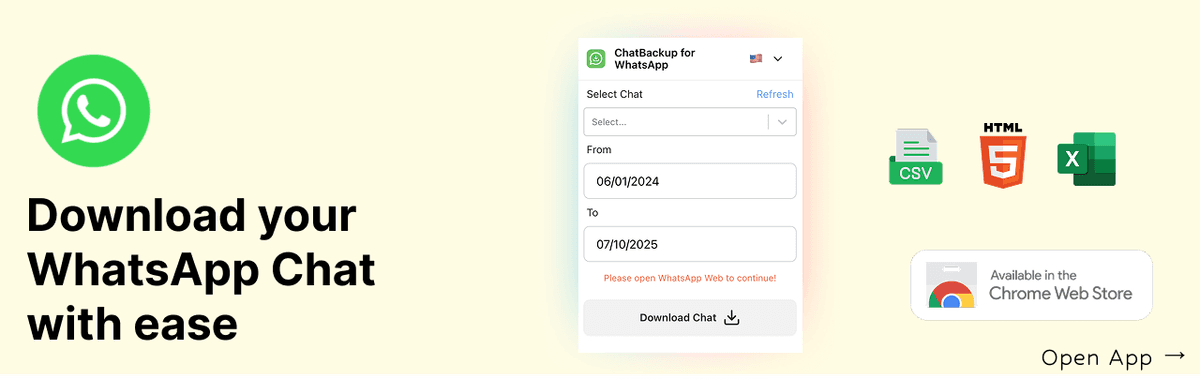Click the ChatBackup app icon in header
The height and width of the screenshot is (383, 1200).
pos(596,59)
